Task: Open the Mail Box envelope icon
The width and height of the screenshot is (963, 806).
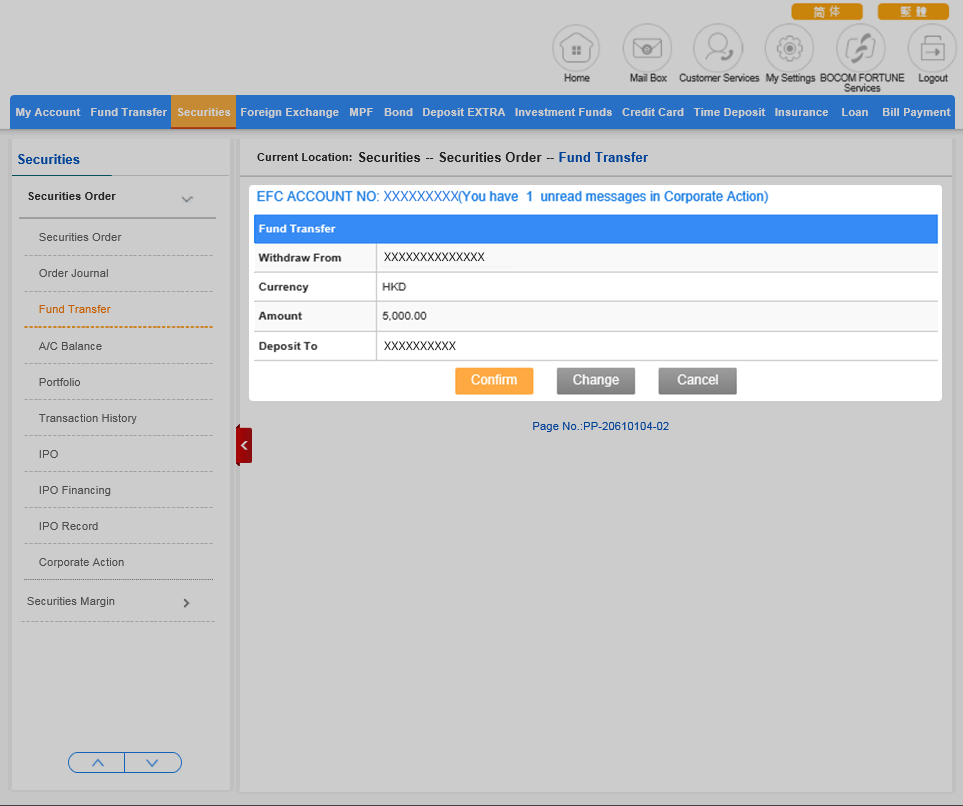Action: pos(647,48)
